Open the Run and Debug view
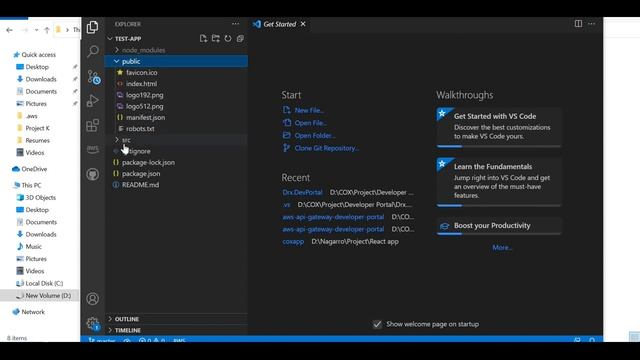The width and height of the screenshot is (640, 360). point(93,100)
